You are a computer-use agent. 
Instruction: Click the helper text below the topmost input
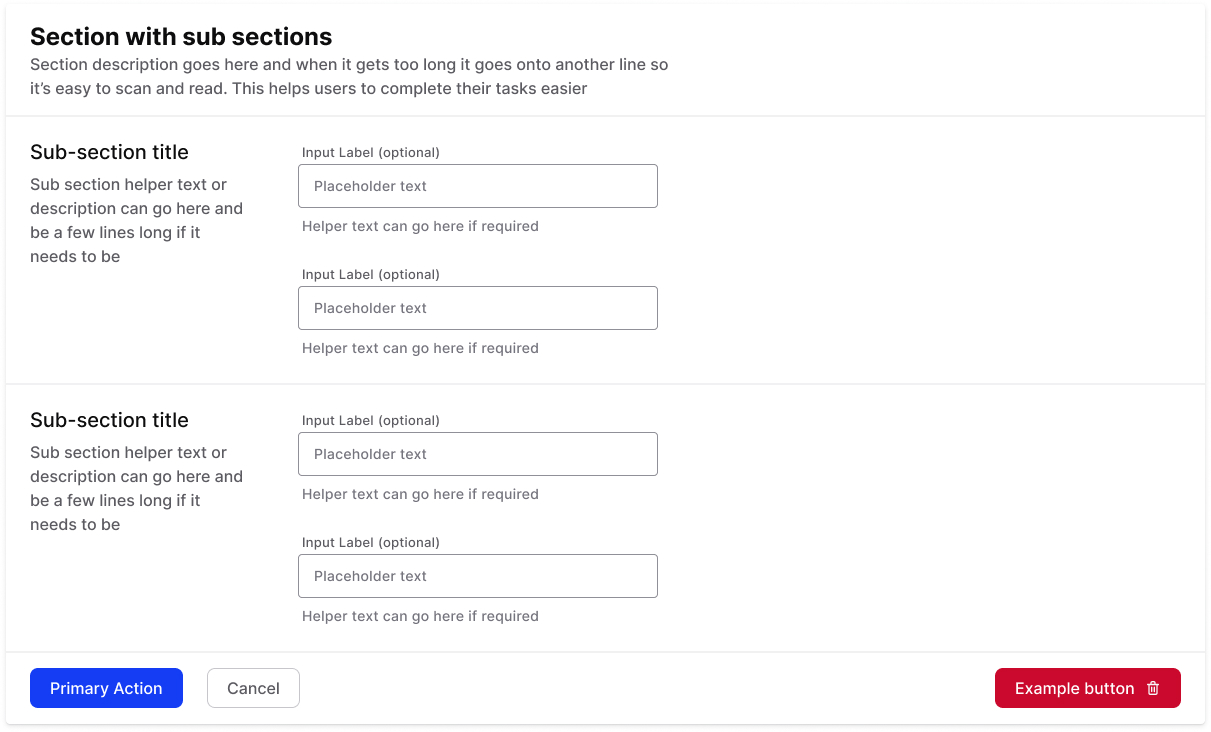420,226
